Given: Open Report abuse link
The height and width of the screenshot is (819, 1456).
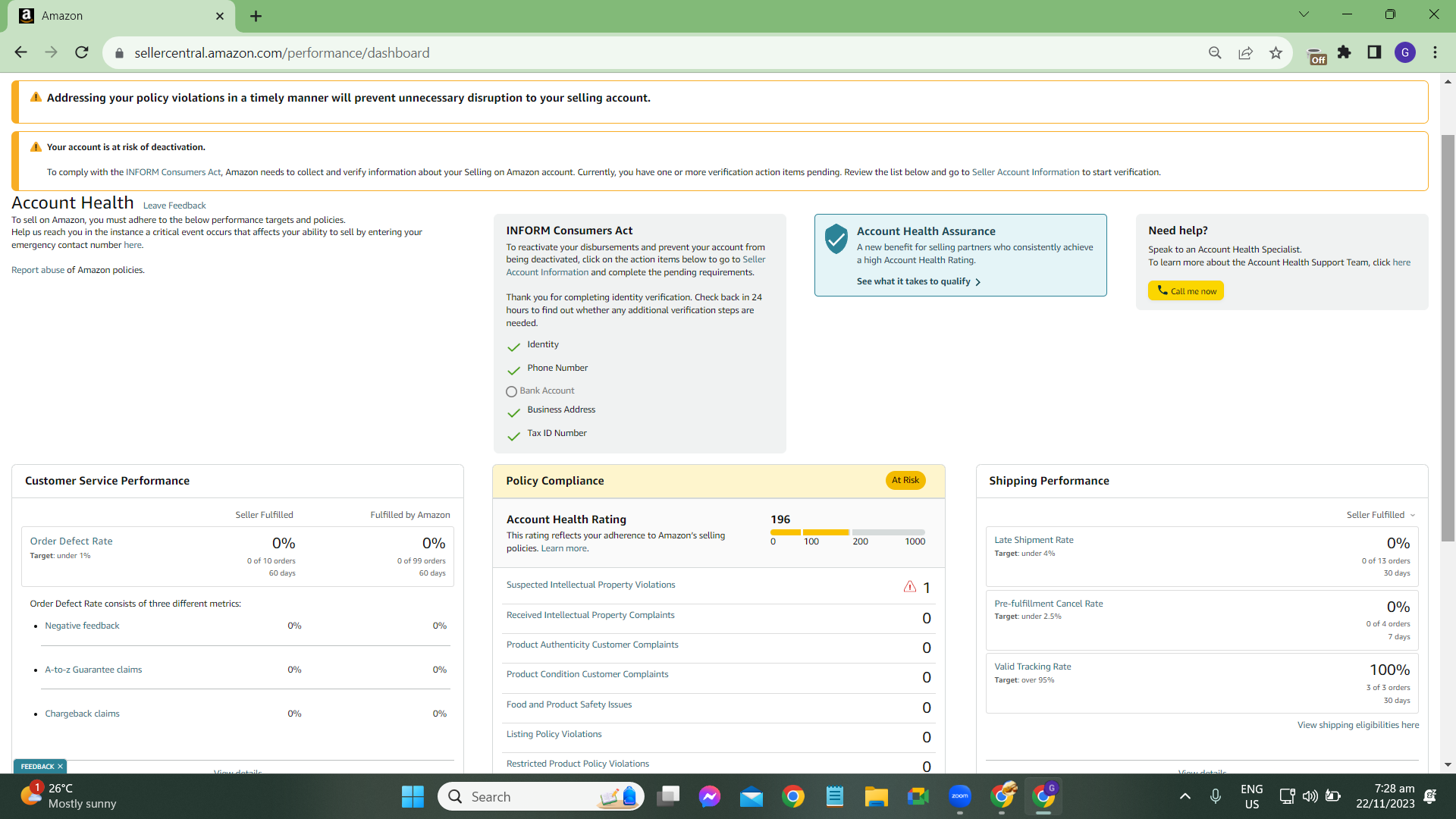Looking at the screenshot, I should [x=38, y=270].
